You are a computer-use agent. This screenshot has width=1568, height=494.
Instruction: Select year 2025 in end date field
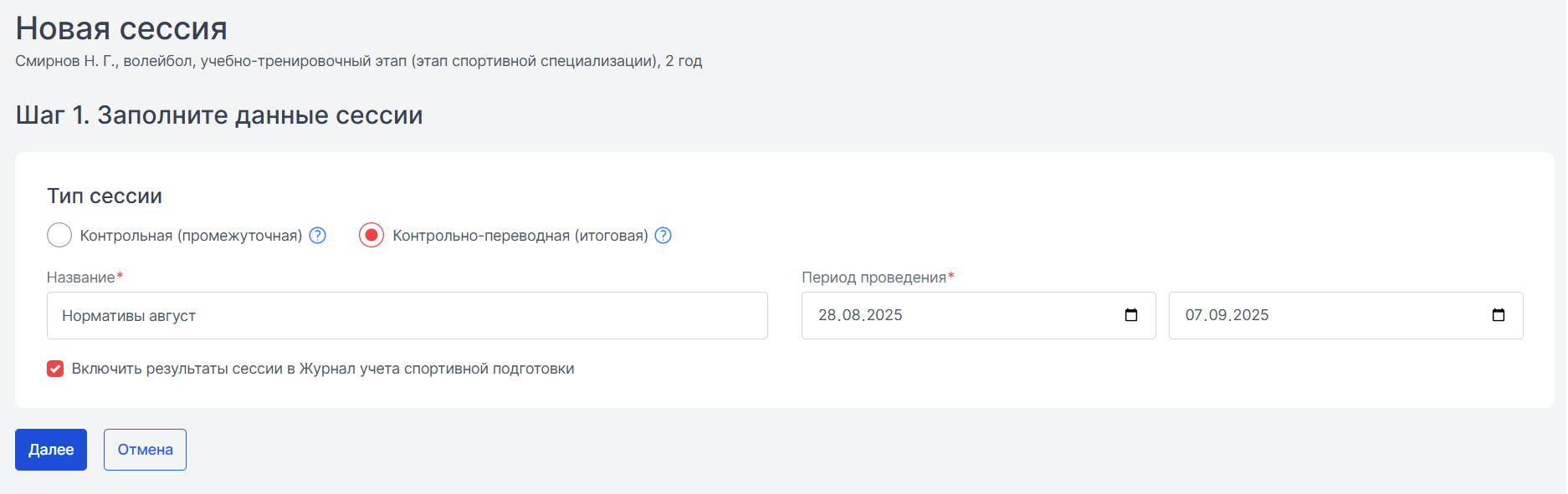pos(1251,315)
